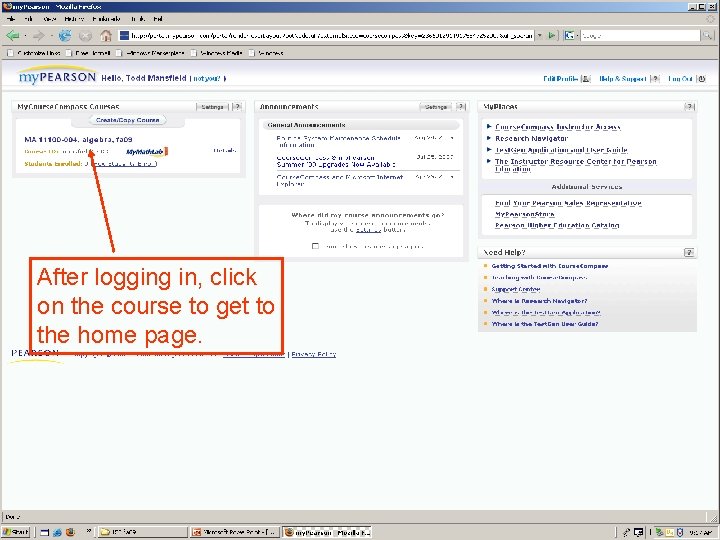This screenshot has height=540, width=720.
Task: Click help icon in Need Help? panel
Action: [689, 252]
